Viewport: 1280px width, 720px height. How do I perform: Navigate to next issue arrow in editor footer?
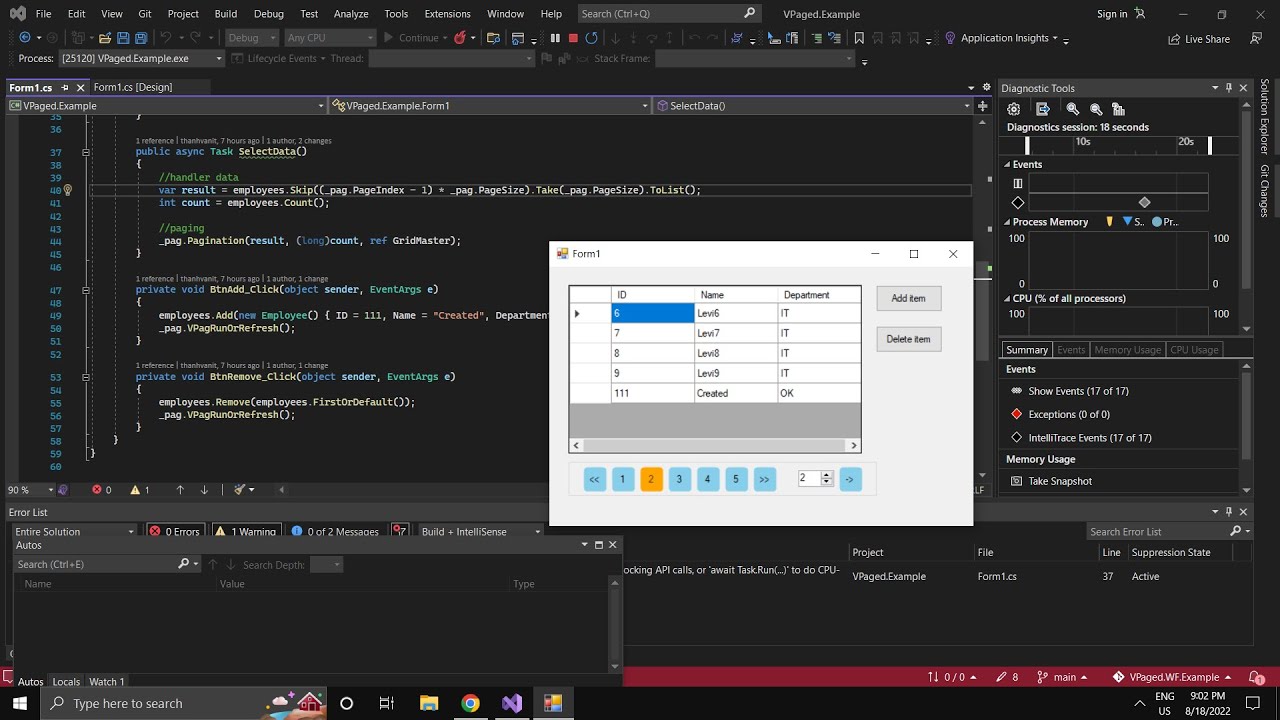204,490
